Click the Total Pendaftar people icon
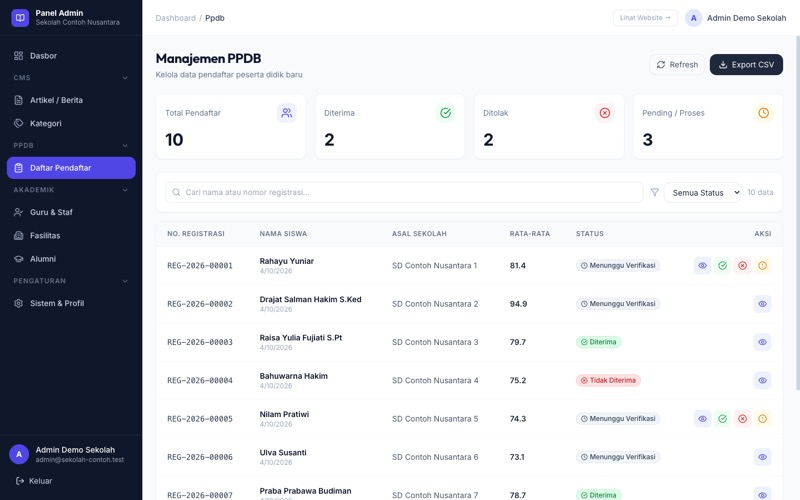Viewport: 800px width, 500px height. (x=287, y=113)
